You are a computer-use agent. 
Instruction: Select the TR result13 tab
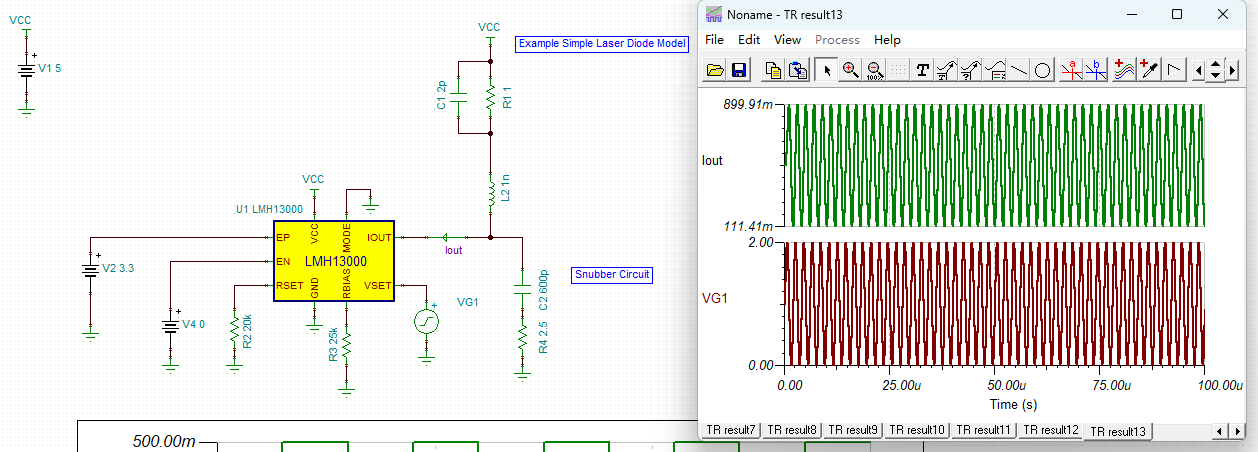click(x=1118, y=431)
